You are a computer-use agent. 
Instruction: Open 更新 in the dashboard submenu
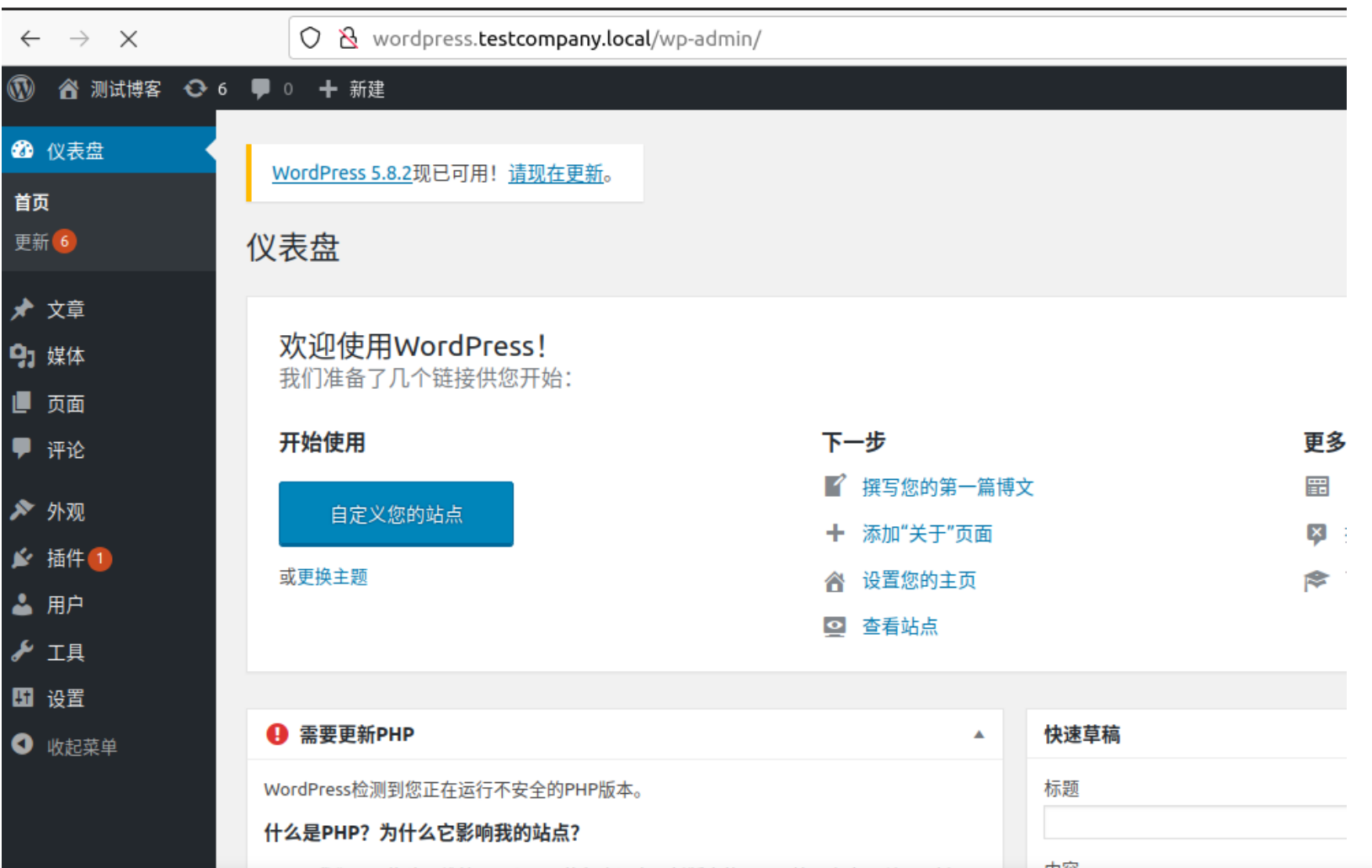pos(32,242)
